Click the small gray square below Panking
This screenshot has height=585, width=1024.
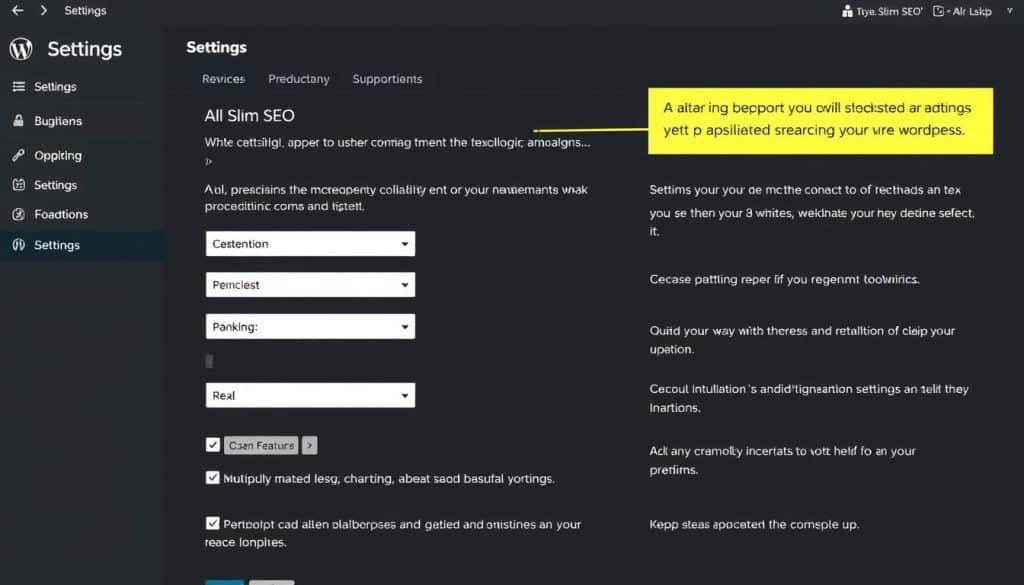(x=209, y=361)
